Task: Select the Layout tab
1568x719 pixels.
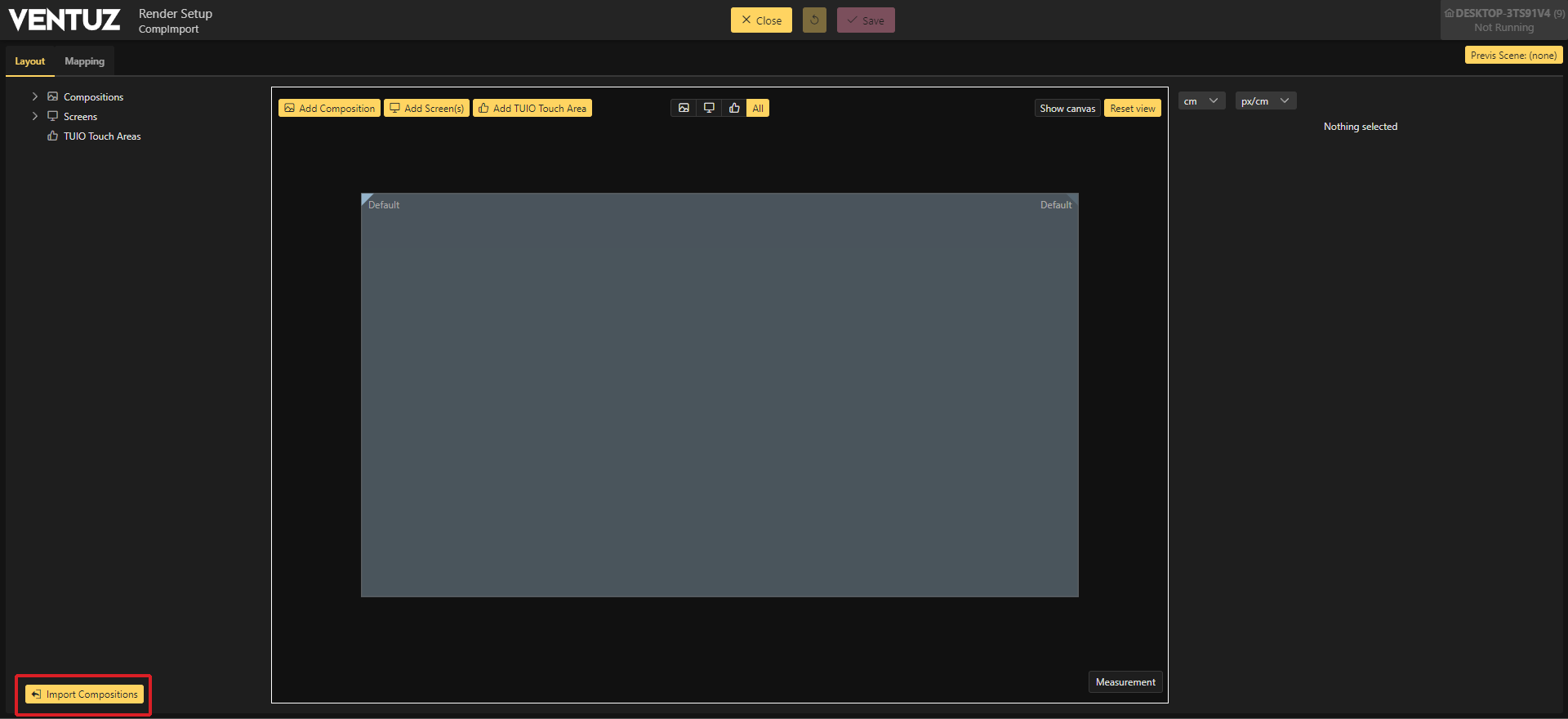Action: click(30, 61)
